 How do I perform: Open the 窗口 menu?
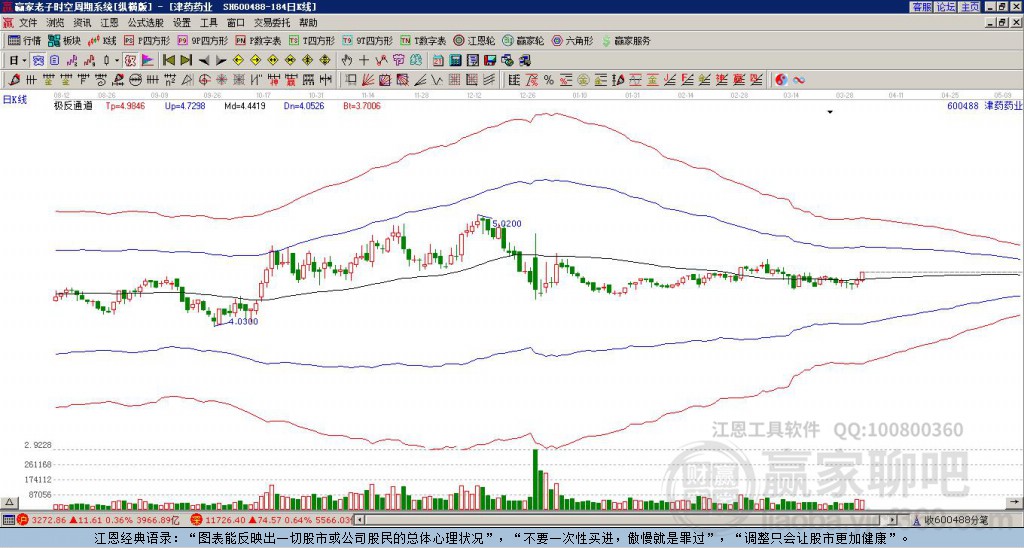click(x=236, y=23)
